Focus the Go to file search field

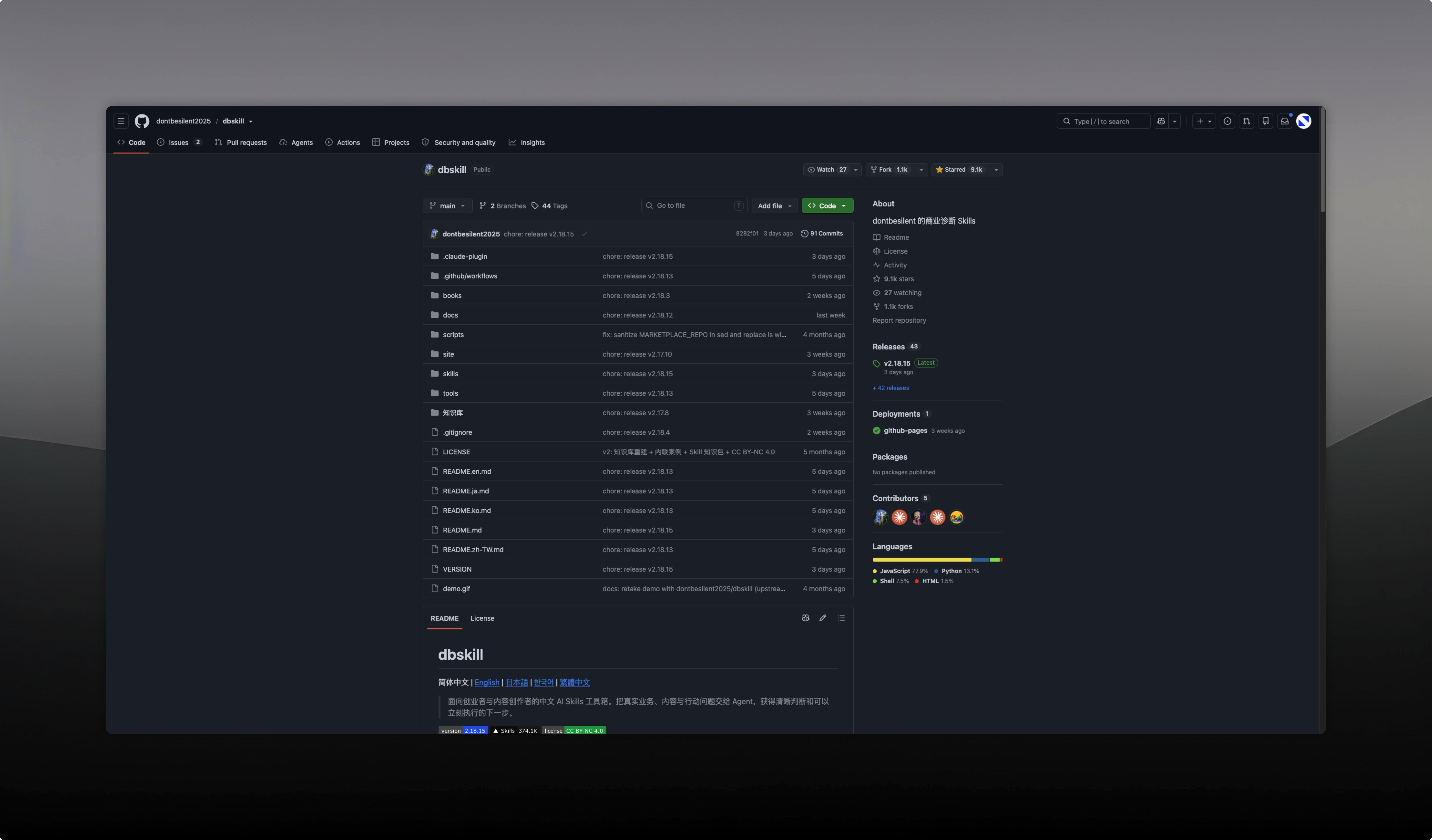click(694, 206)
